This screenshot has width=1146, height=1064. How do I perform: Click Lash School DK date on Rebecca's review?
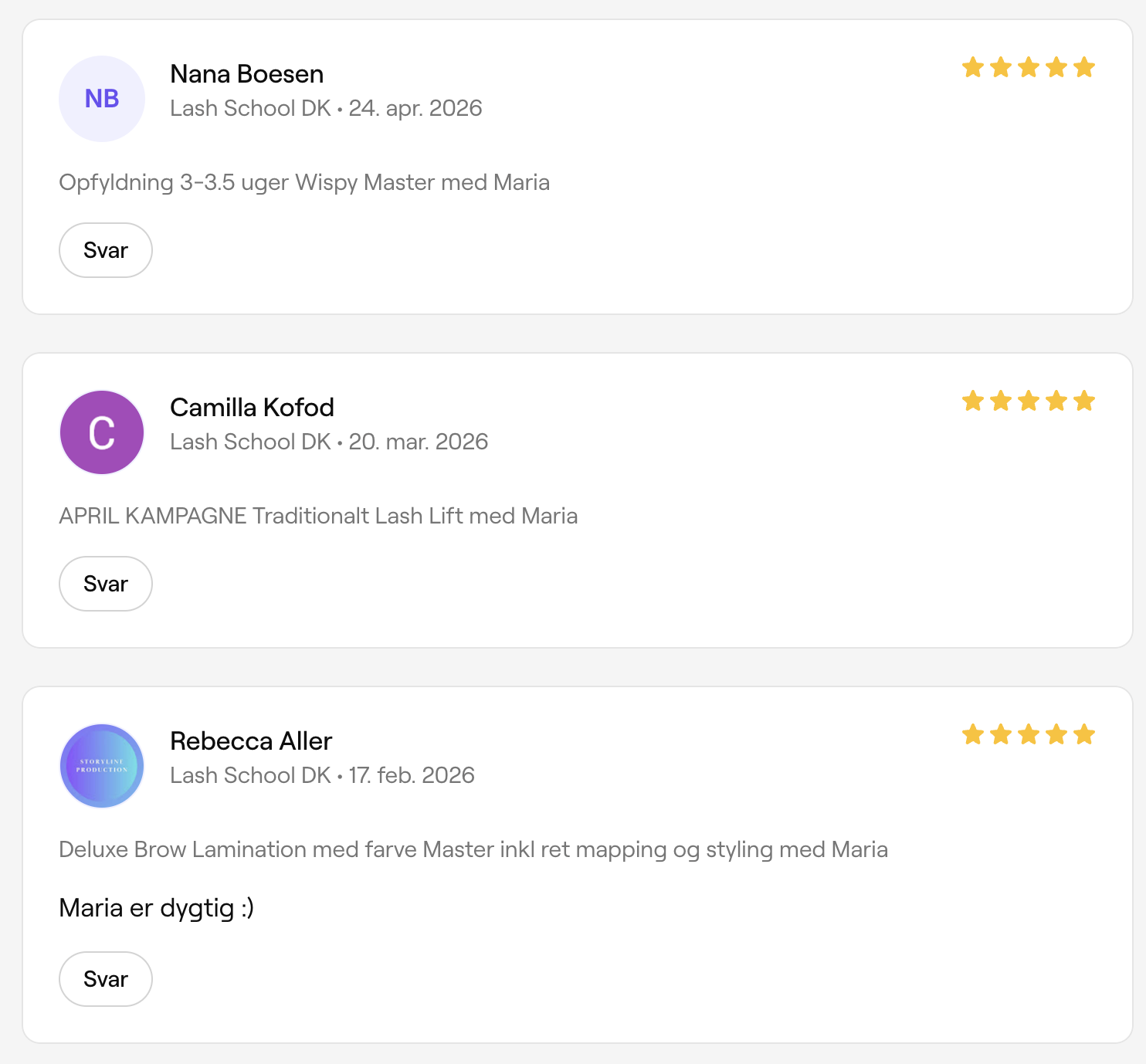[322, 775]
